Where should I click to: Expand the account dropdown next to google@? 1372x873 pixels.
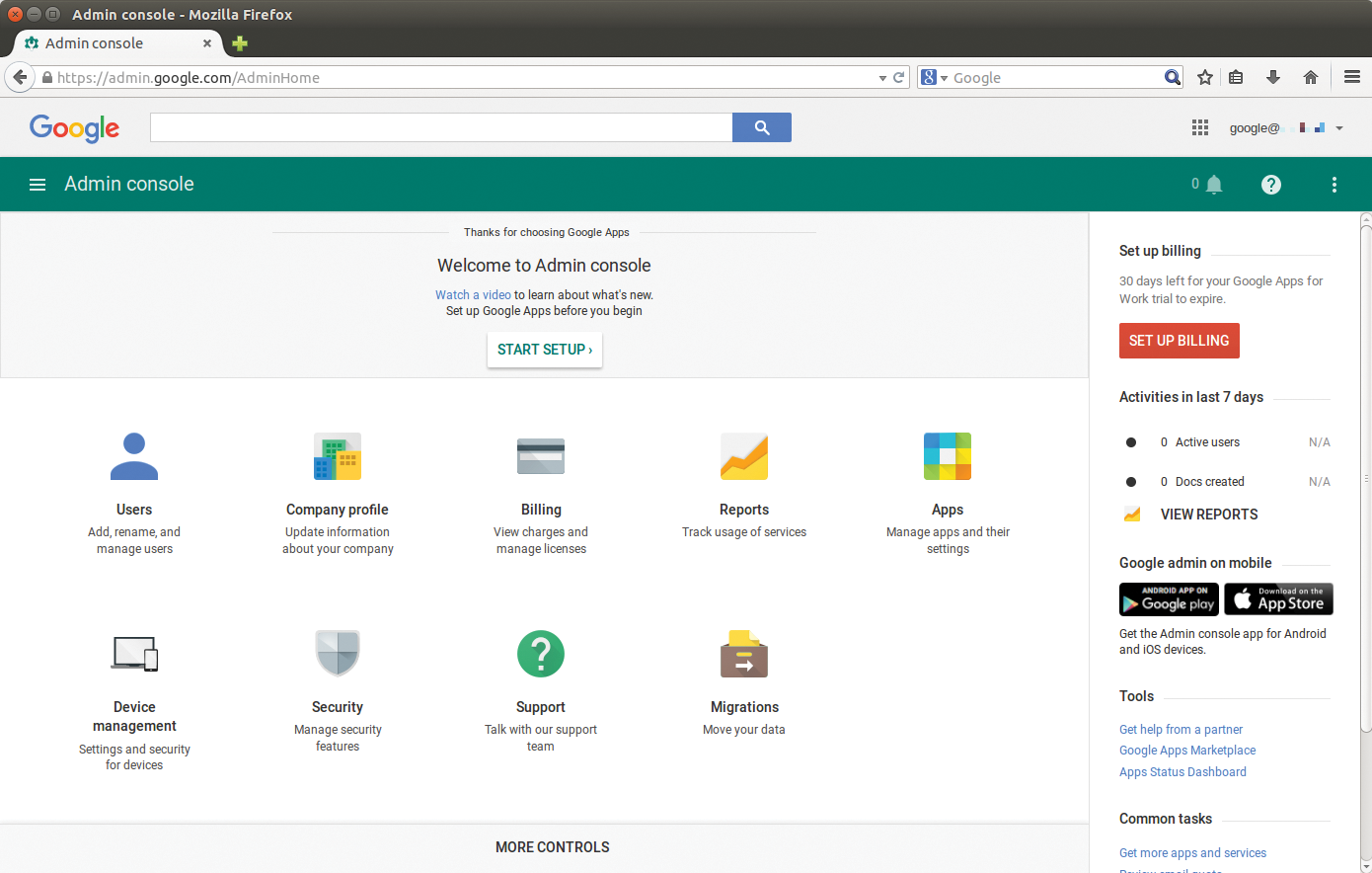[x=1339, y=128]
